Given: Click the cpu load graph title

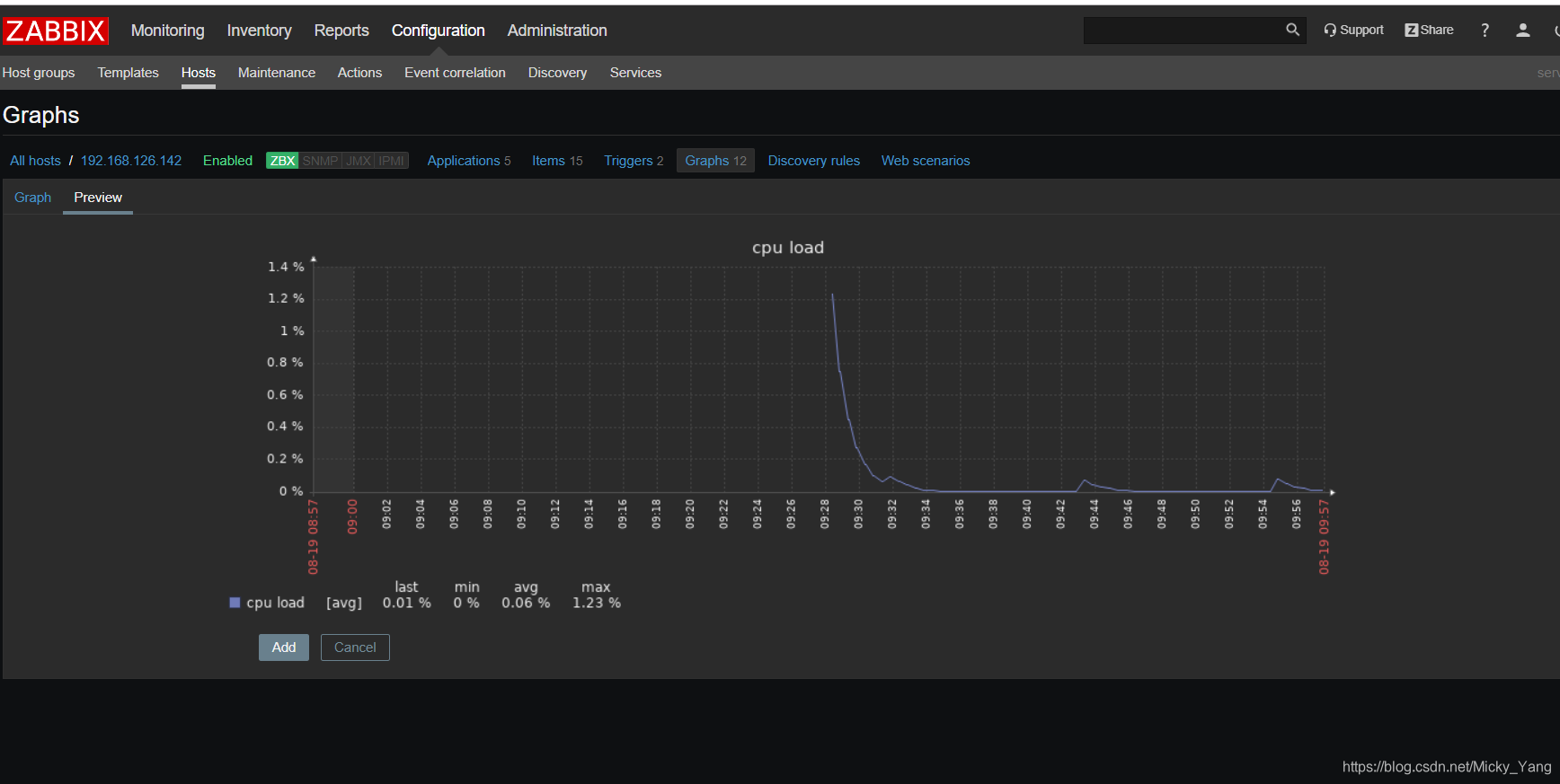Looking at the screenshot, I should click(788, 248).
